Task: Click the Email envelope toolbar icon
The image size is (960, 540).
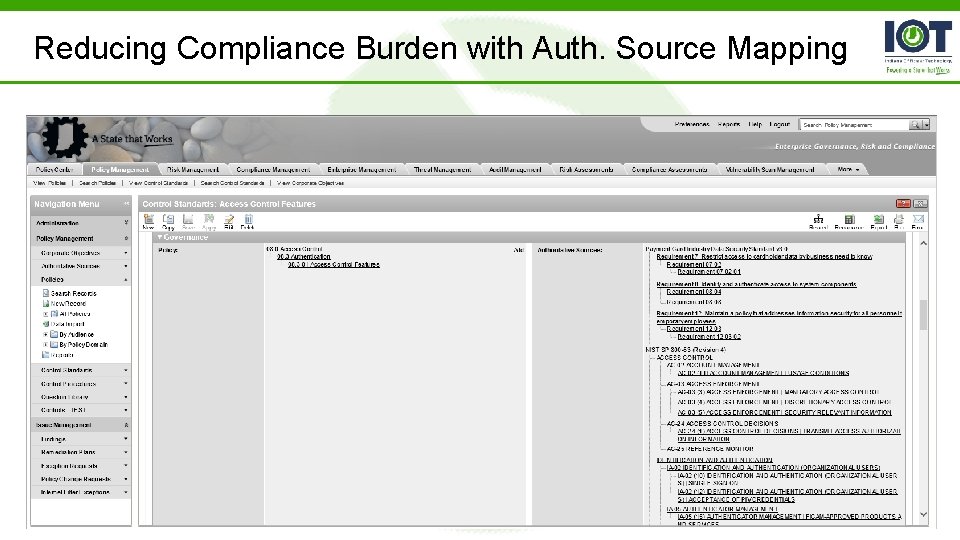Action: coord(918,219)
